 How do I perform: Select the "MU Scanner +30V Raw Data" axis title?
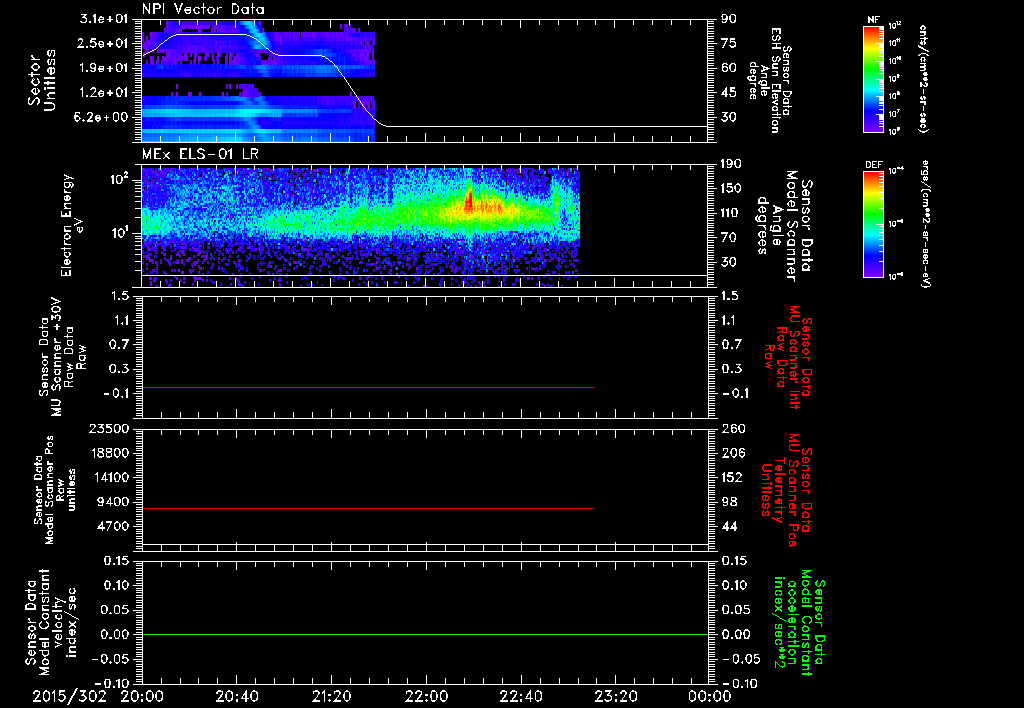[61, 356]
